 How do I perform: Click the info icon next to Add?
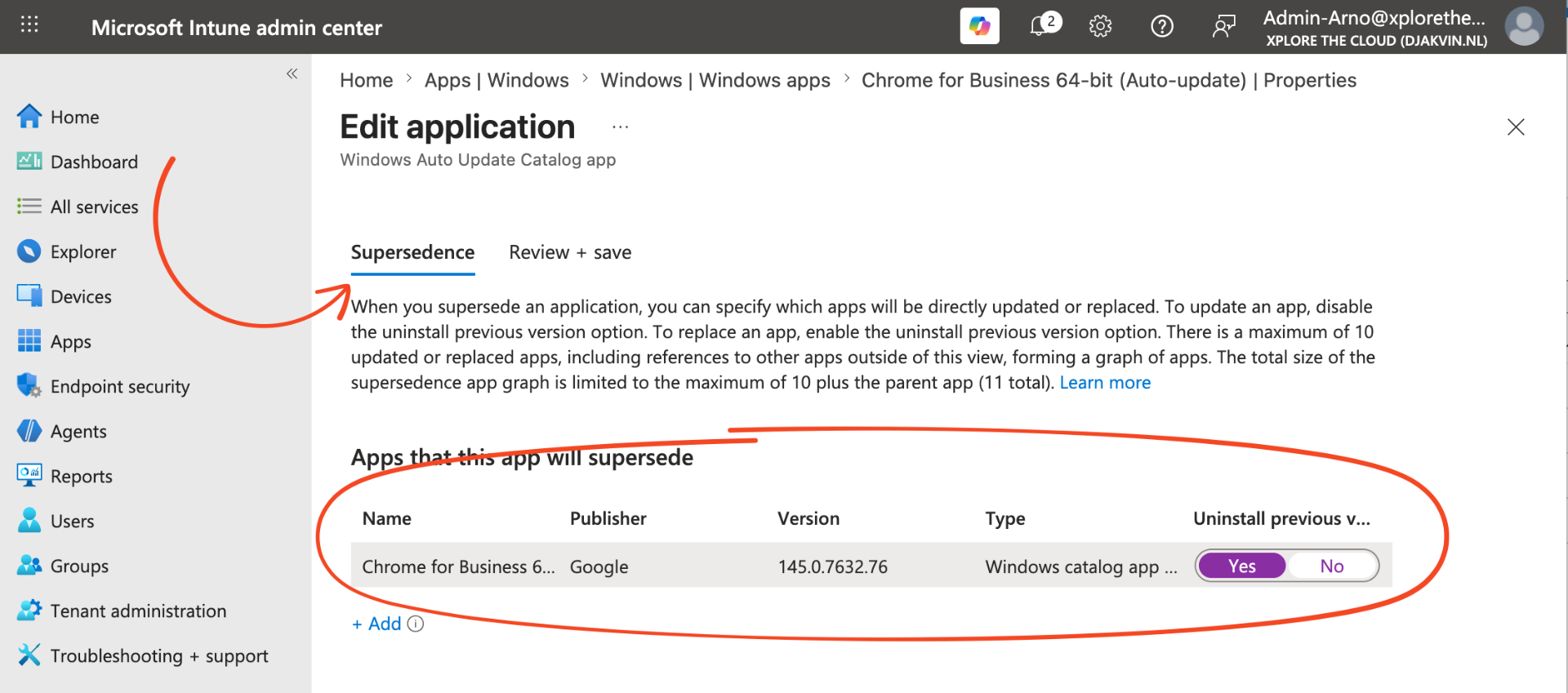(x=416, y=624)
